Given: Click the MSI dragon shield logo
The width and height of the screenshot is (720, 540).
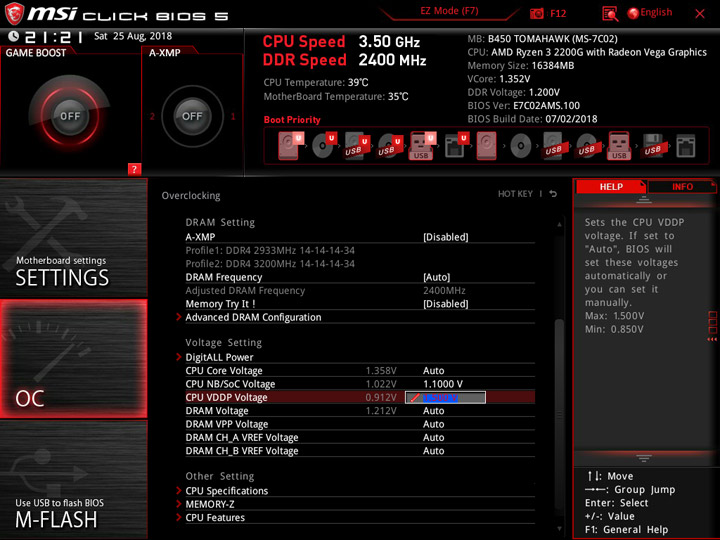Looking at the screenshot, I should coord(14,13).
